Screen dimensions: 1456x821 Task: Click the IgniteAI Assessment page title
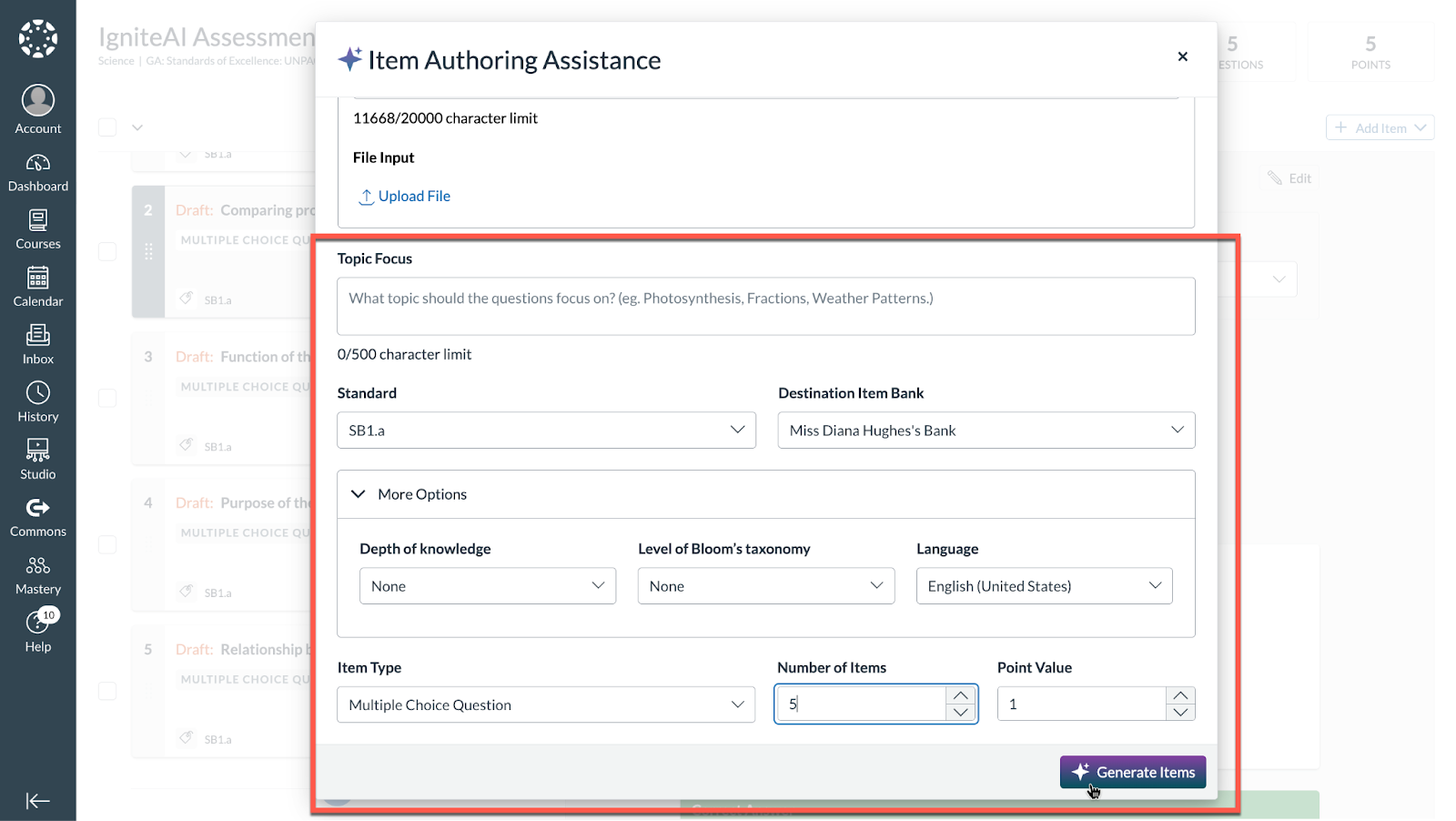207,37
